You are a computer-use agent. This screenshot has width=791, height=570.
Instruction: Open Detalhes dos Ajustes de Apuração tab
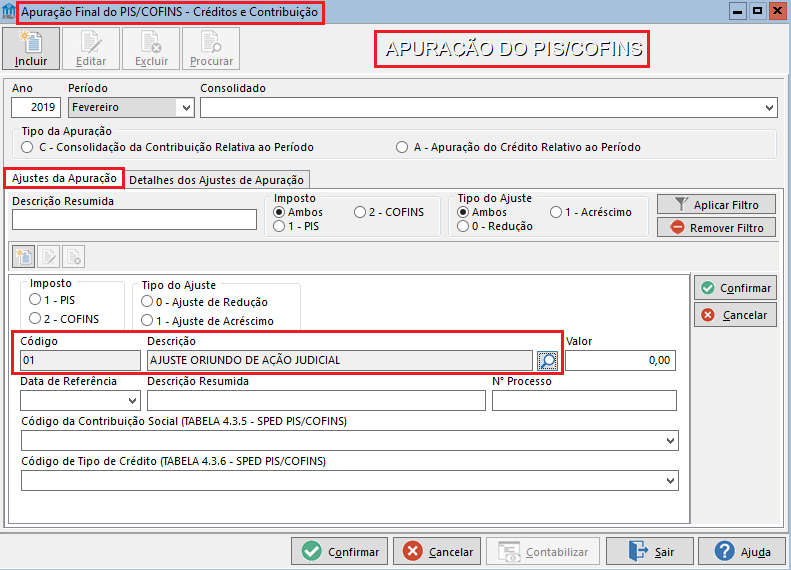click(x=216, y=180)
